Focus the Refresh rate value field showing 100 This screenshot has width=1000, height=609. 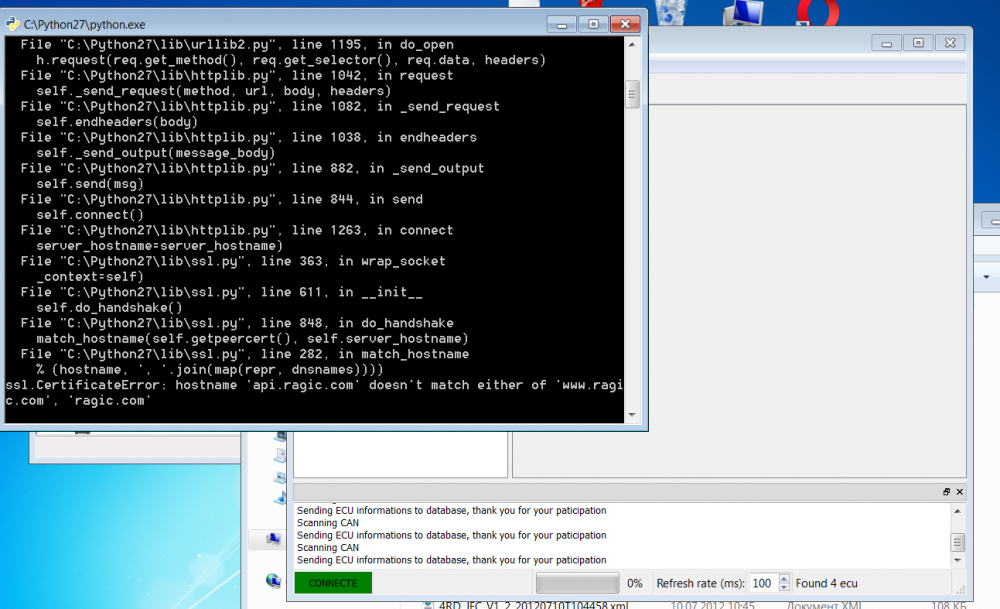click(x=763, y=583)
